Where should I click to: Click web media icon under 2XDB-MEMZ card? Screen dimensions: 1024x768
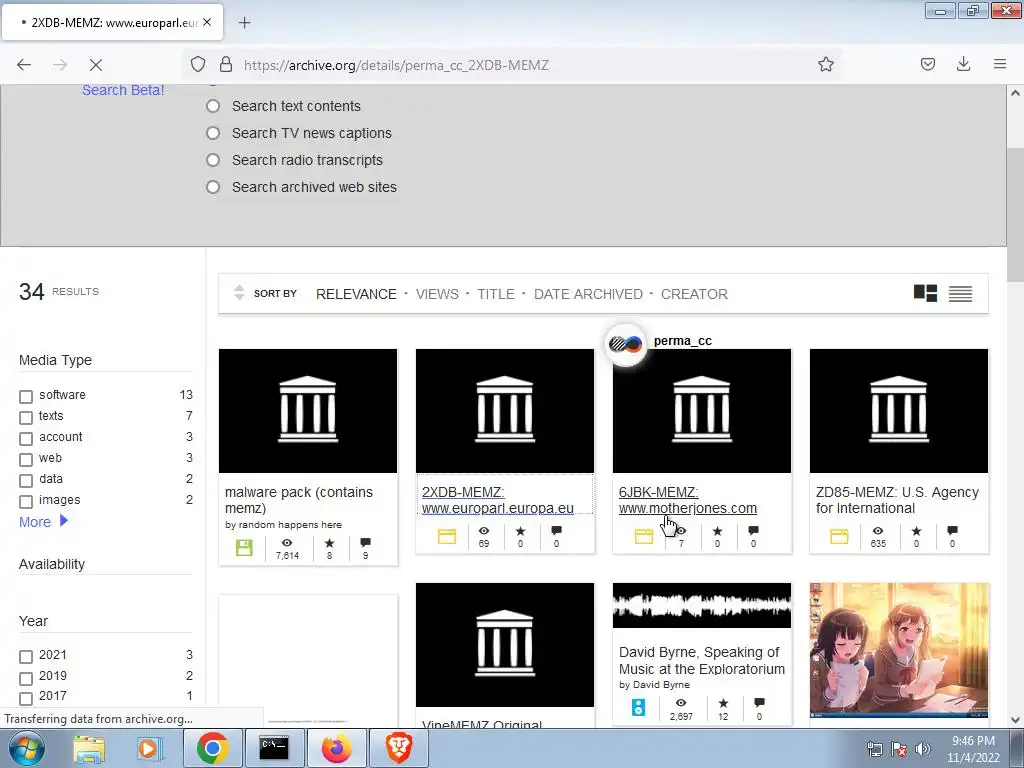[x=447, y=537]
